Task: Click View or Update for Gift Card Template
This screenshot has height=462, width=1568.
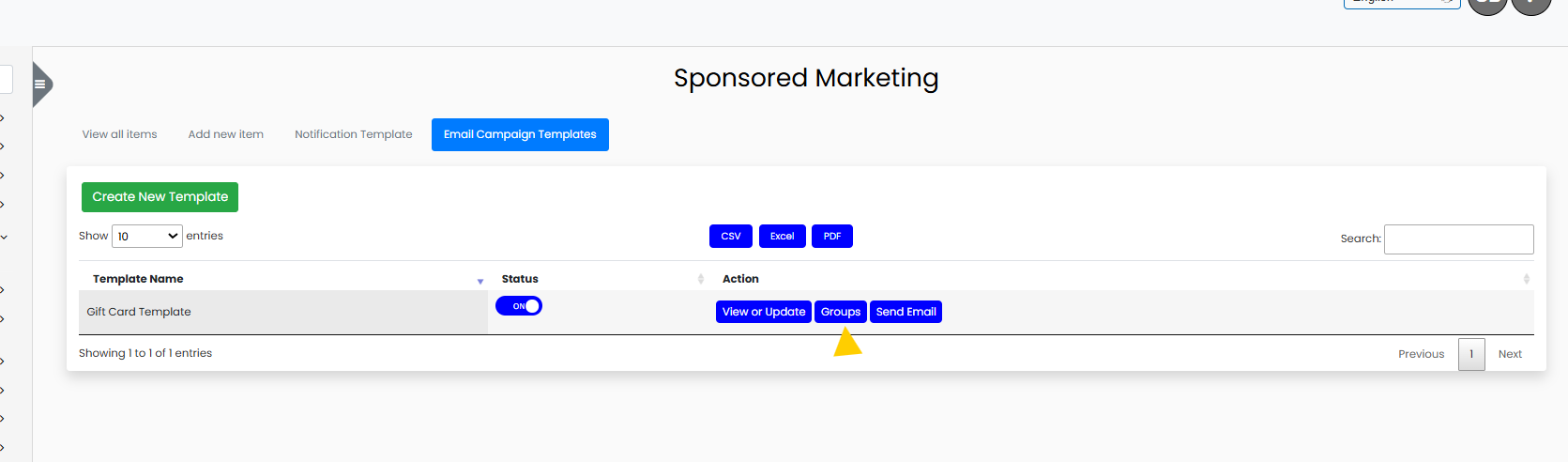Action: coord(764,312)
